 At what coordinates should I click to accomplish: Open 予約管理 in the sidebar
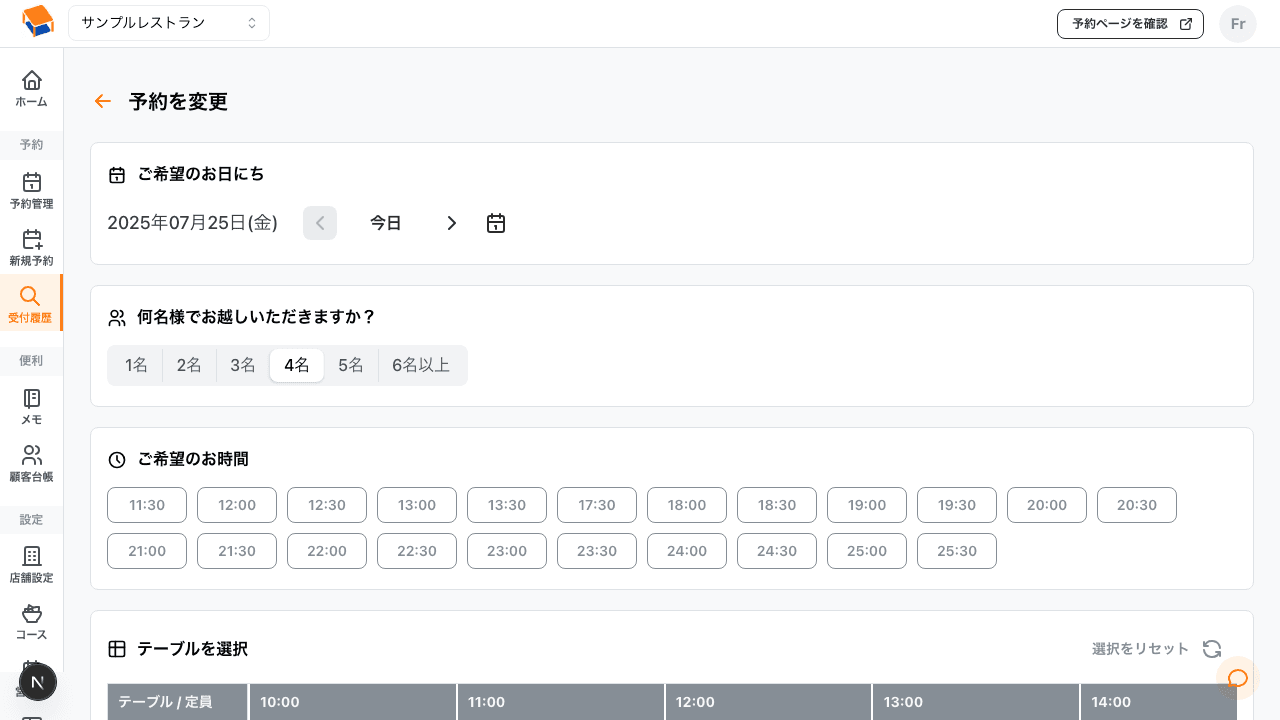click(32, 190)
